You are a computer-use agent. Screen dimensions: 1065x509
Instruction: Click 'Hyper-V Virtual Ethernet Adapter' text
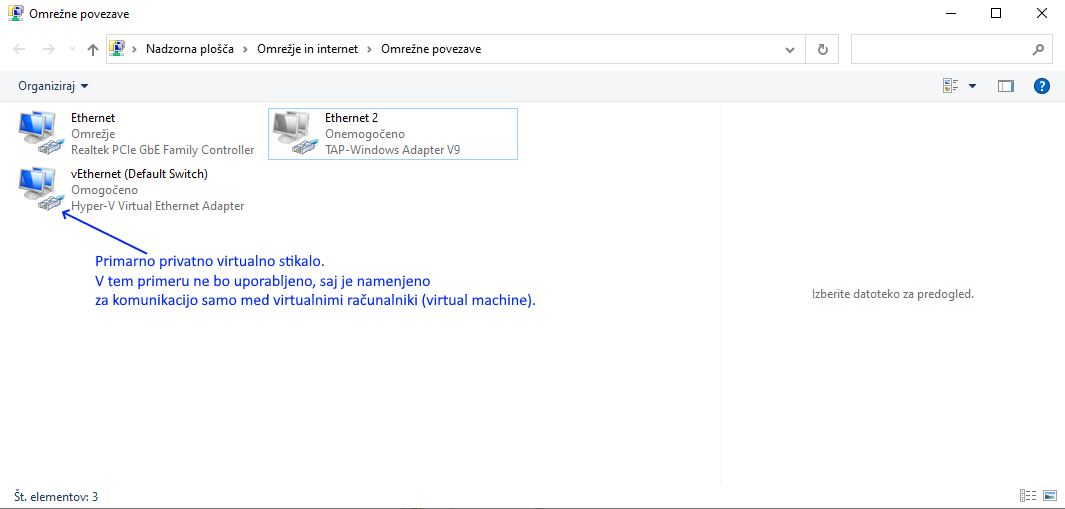coord(158,206)
